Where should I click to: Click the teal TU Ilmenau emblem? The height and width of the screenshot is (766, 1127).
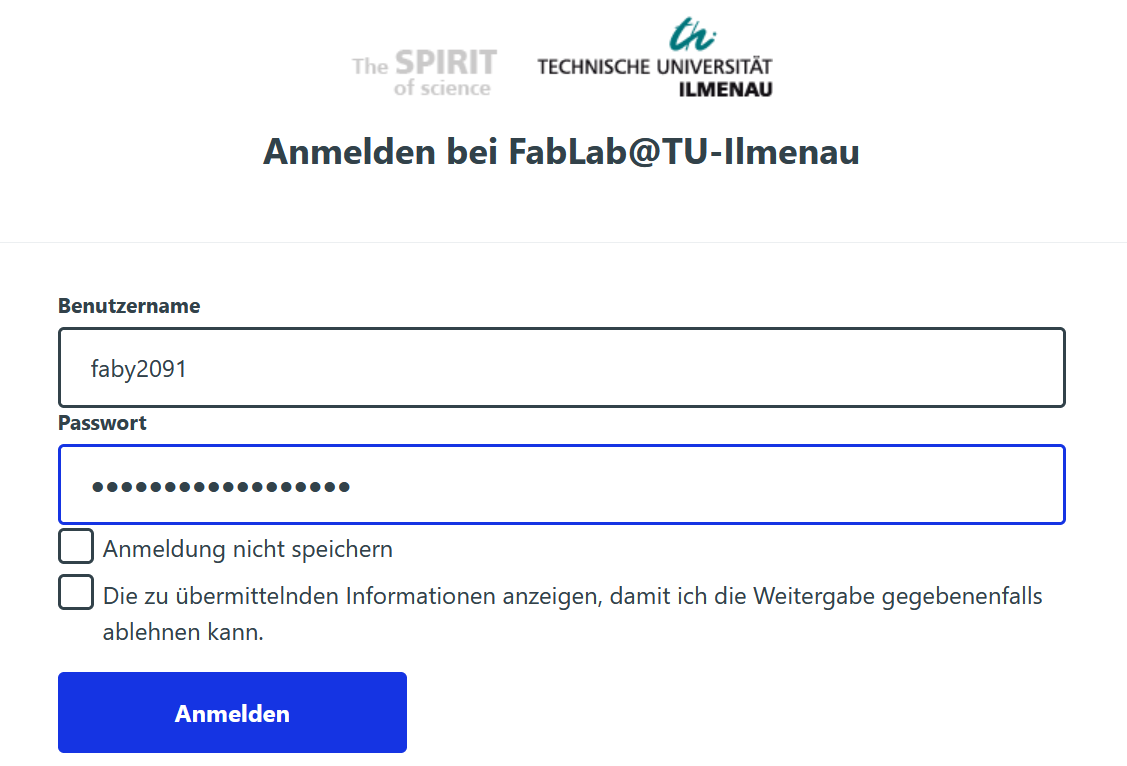(693, 35)
